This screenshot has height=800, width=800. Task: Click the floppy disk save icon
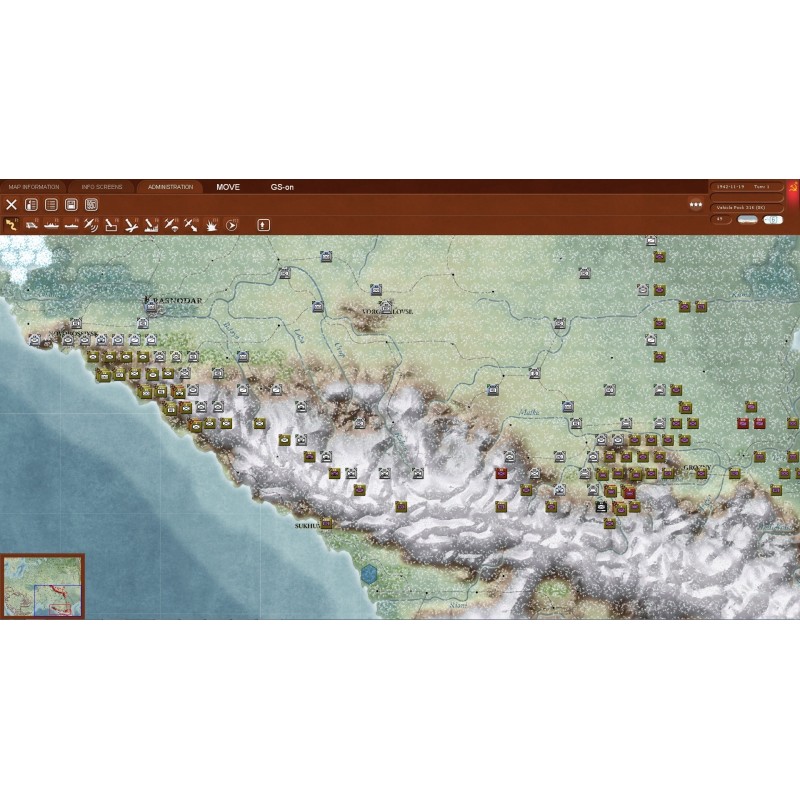pos(70,205)
